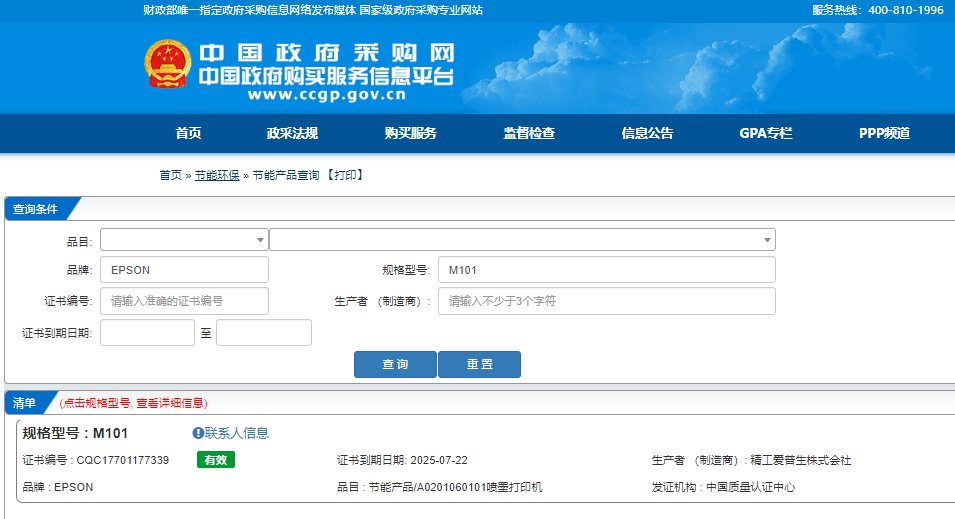This screenshot has height=519, width=955.
Task: Open the first 品目 category dropdown
Action: pos(184,240)
